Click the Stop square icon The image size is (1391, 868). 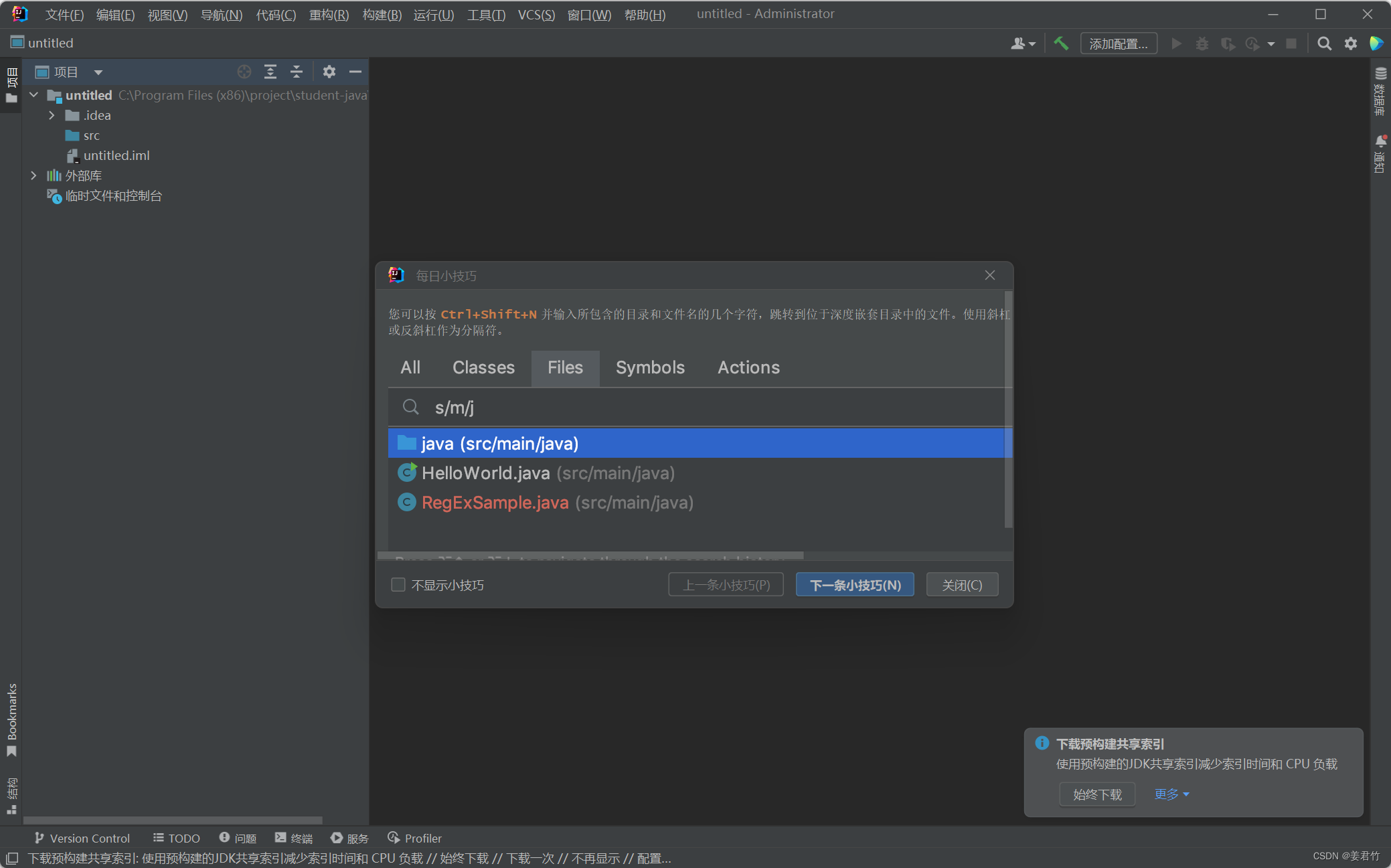coord(1291,44)
